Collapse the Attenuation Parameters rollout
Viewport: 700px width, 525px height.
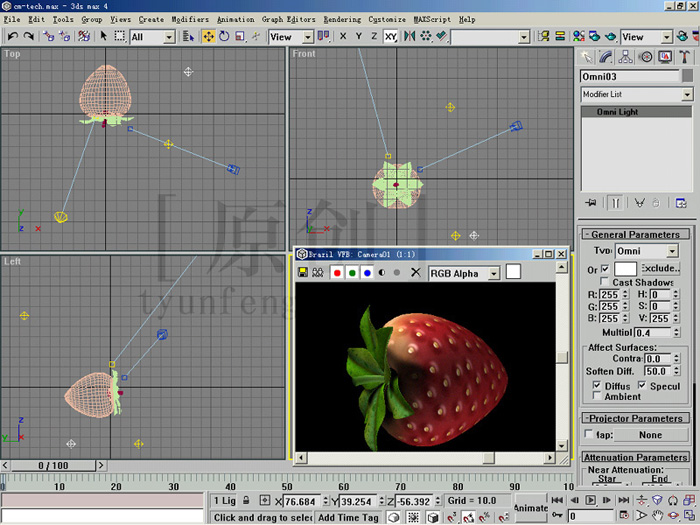tap(636, 457)
